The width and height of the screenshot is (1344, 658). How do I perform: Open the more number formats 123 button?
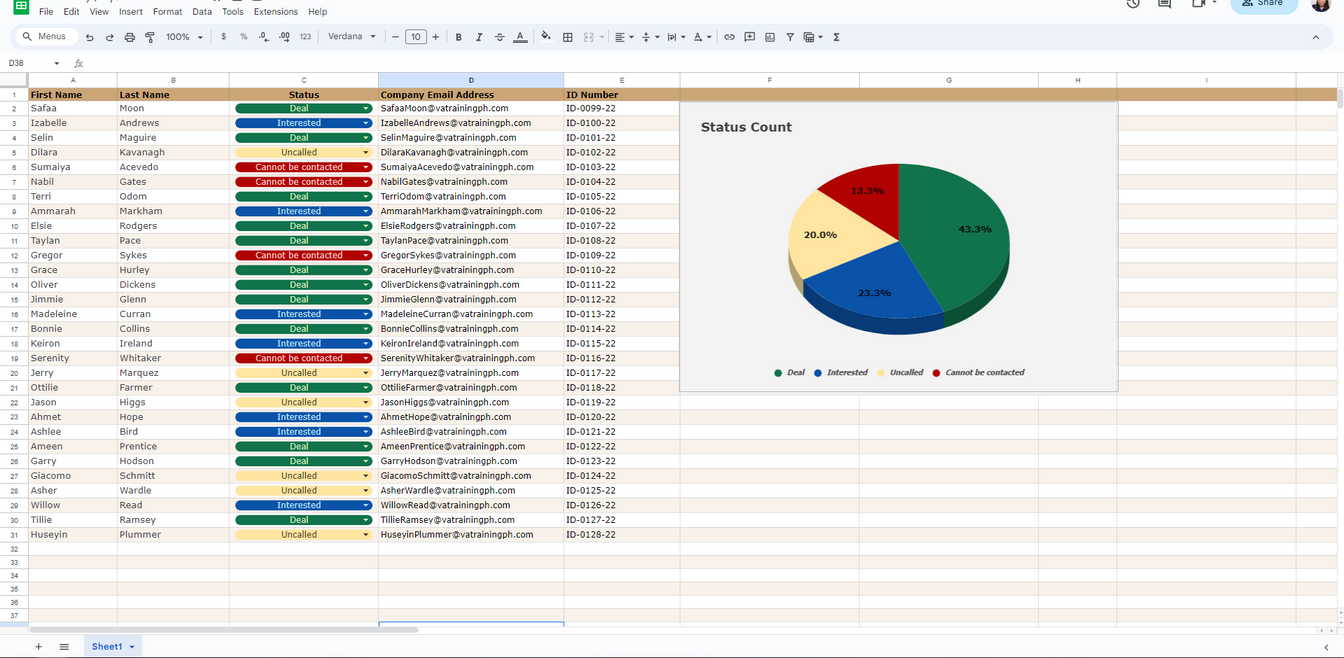[x=305, y=37]
